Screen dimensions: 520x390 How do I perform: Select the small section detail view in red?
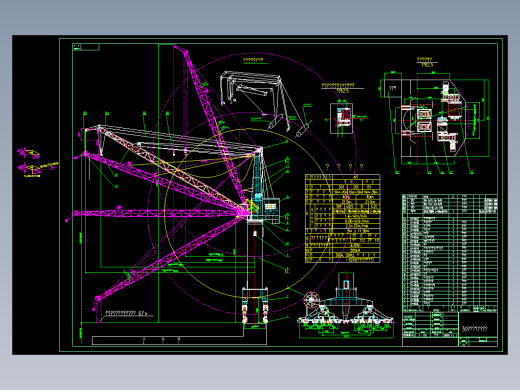342,119
